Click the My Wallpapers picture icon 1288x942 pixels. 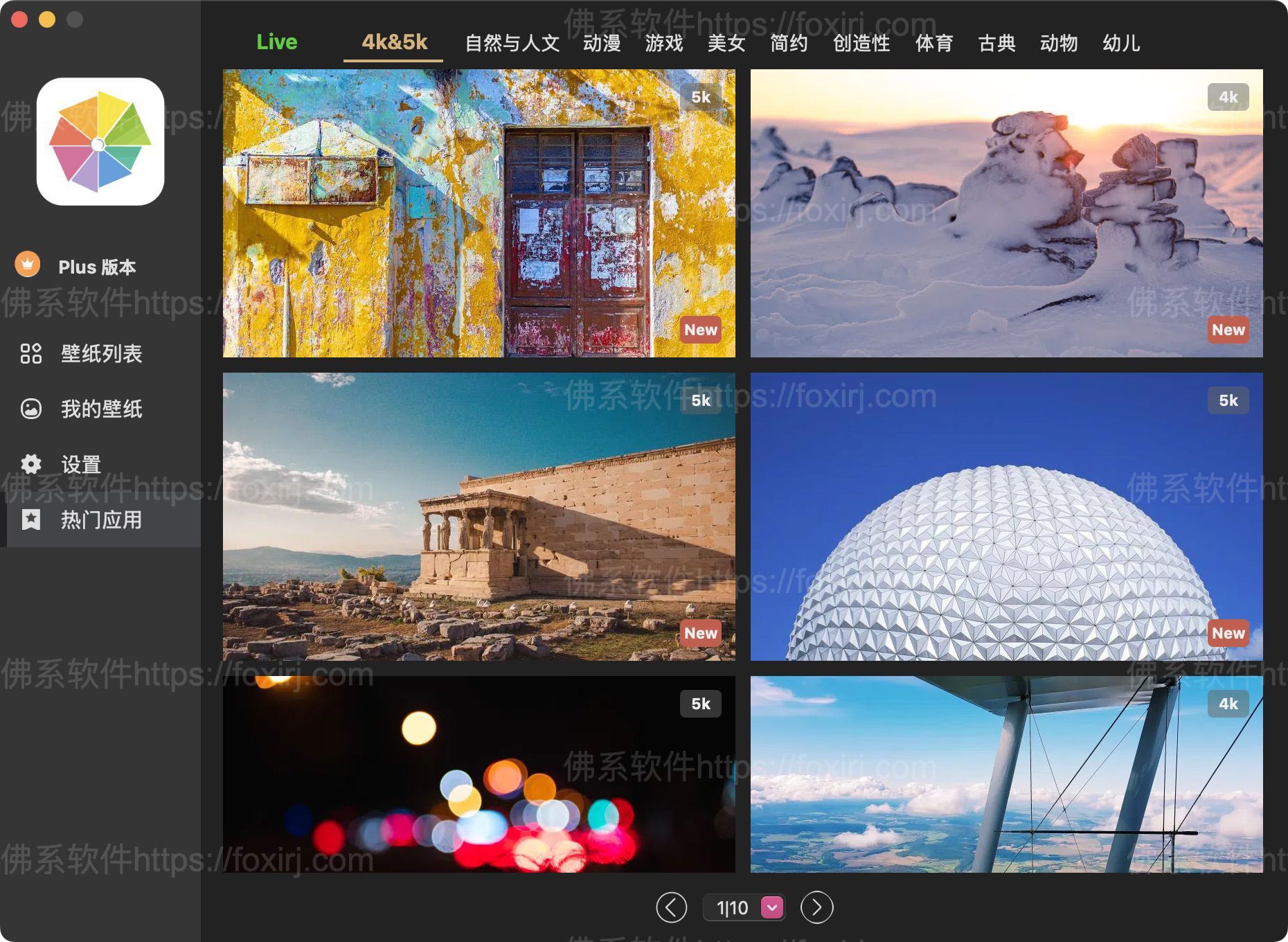[31, 409]
